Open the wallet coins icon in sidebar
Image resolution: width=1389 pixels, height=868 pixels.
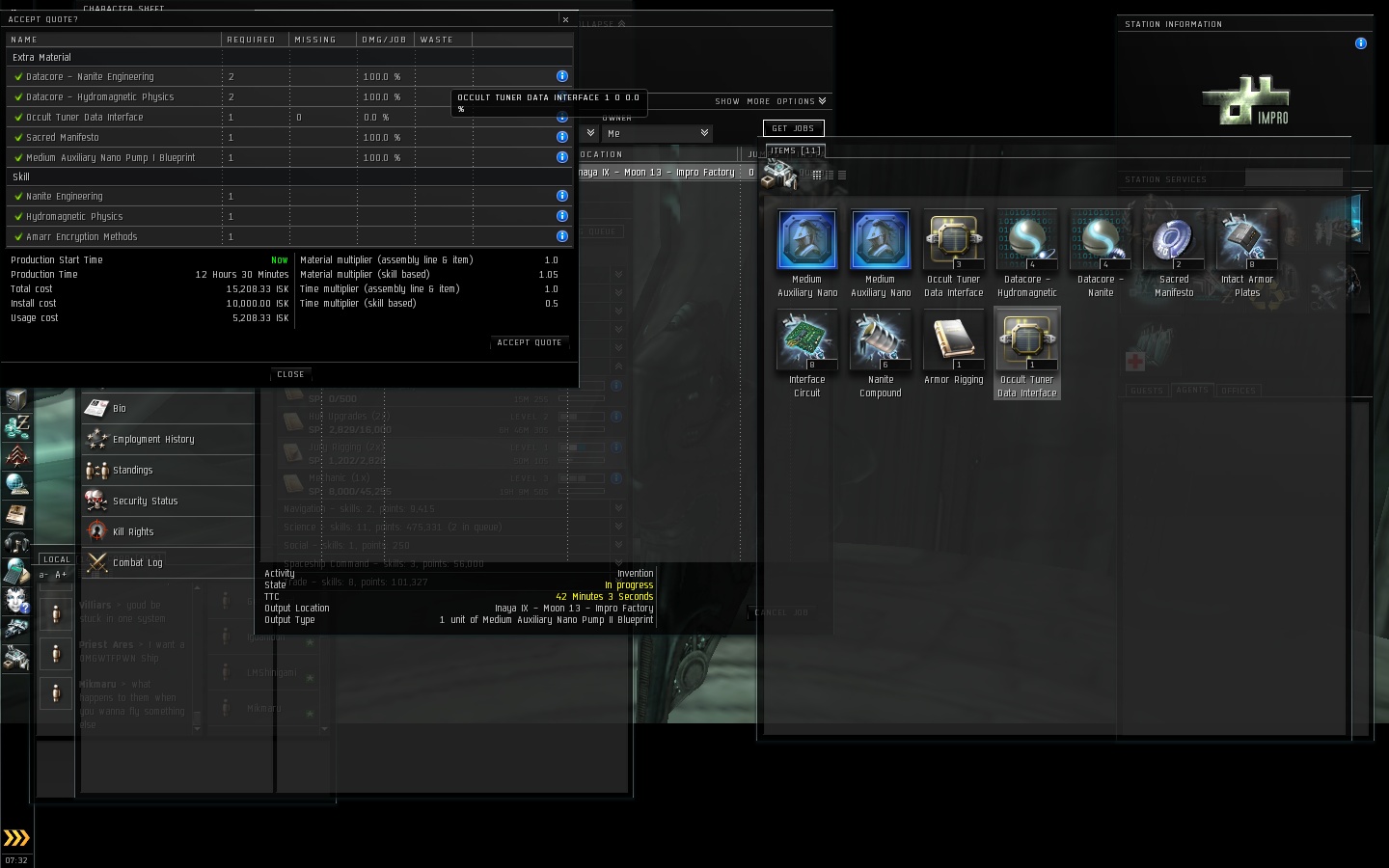click(16, 426)
